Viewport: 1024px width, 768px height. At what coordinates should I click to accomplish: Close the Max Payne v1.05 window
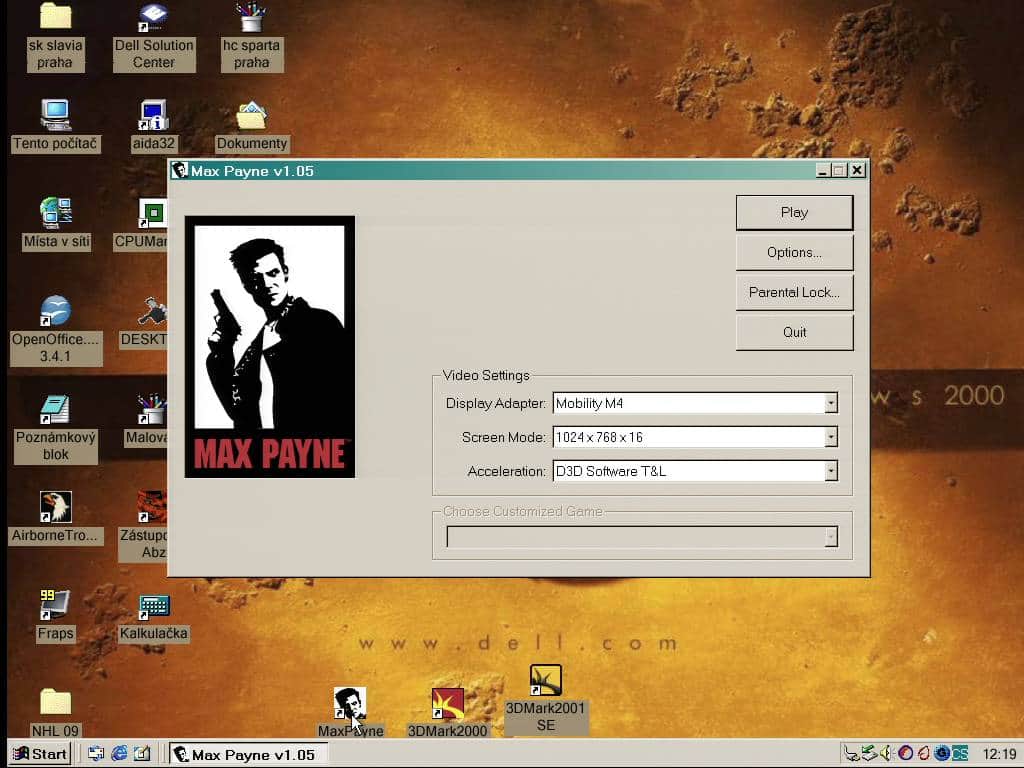click(857, 170)
